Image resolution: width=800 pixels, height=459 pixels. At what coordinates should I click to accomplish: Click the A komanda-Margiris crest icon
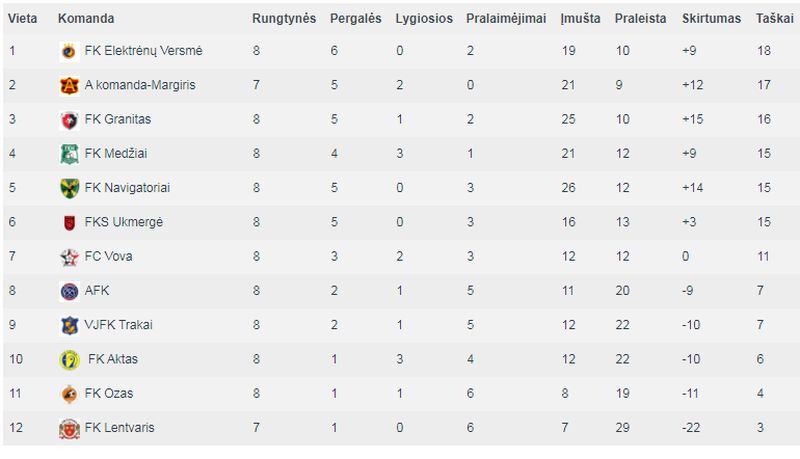click(69, 85)
